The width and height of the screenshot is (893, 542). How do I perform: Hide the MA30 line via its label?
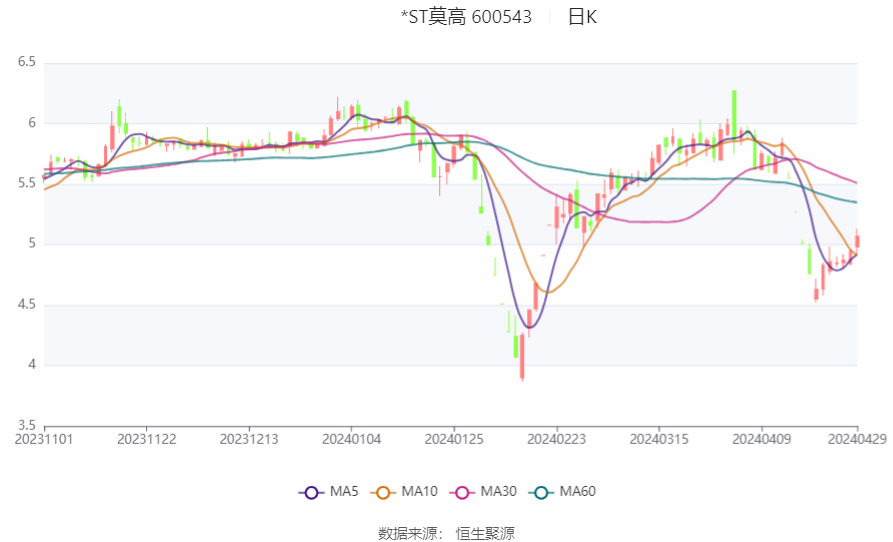click(x=498, y=491)
